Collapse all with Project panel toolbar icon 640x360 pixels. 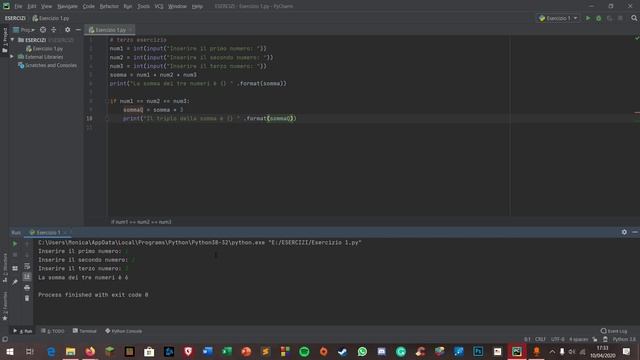point(53,30)
